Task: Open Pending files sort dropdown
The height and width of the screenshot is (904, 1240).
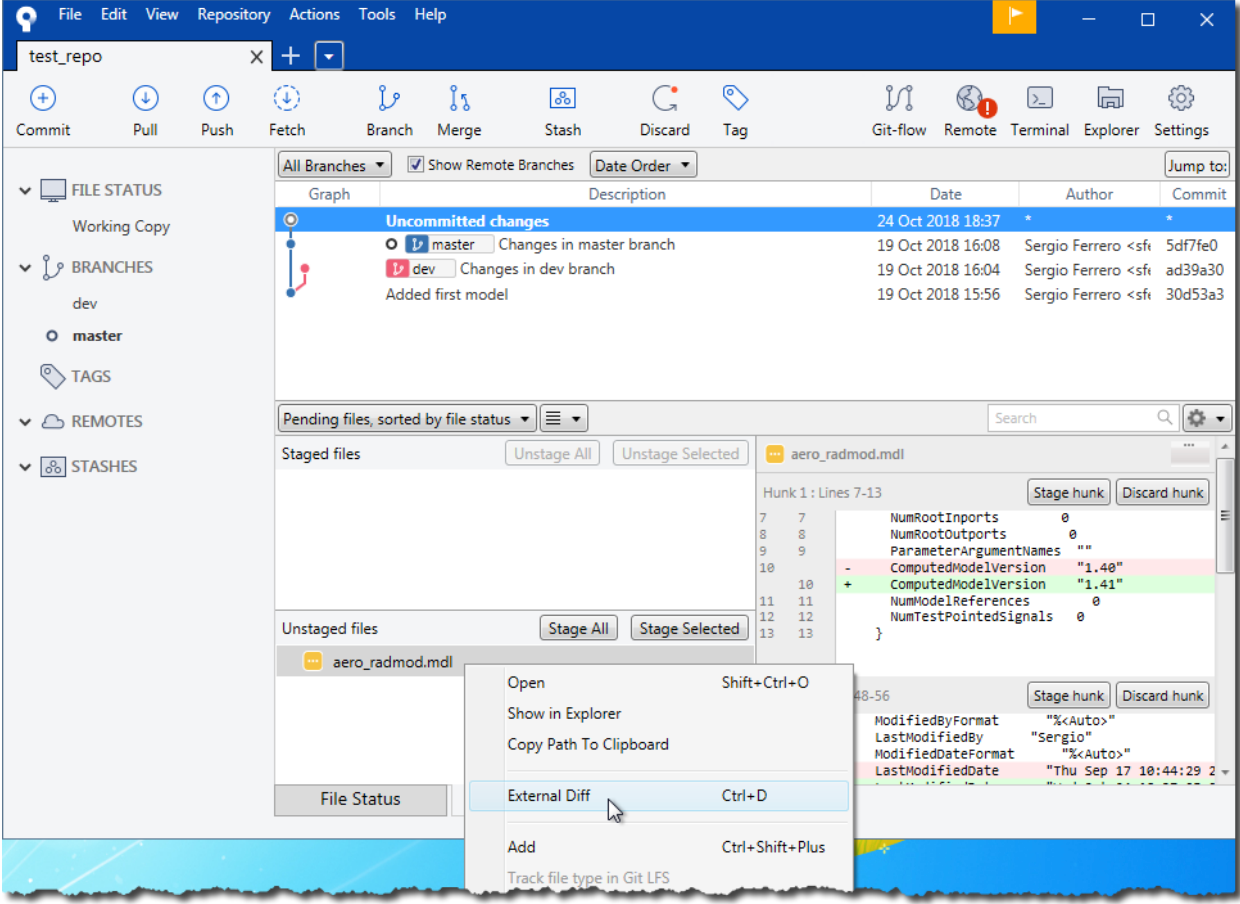Action: [x=407, y=419]
